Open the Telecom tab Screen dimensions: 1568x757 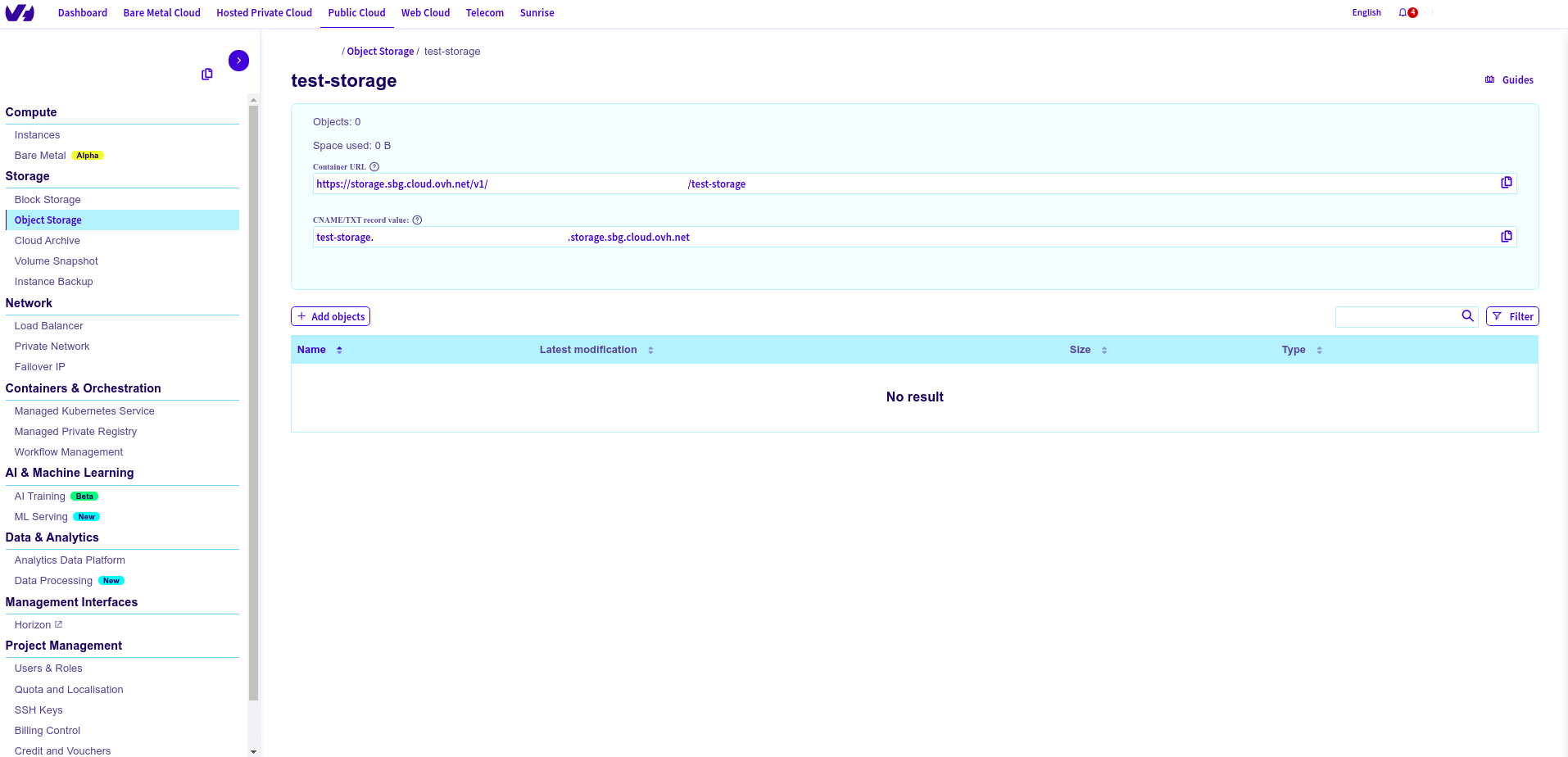pos(485,13)
